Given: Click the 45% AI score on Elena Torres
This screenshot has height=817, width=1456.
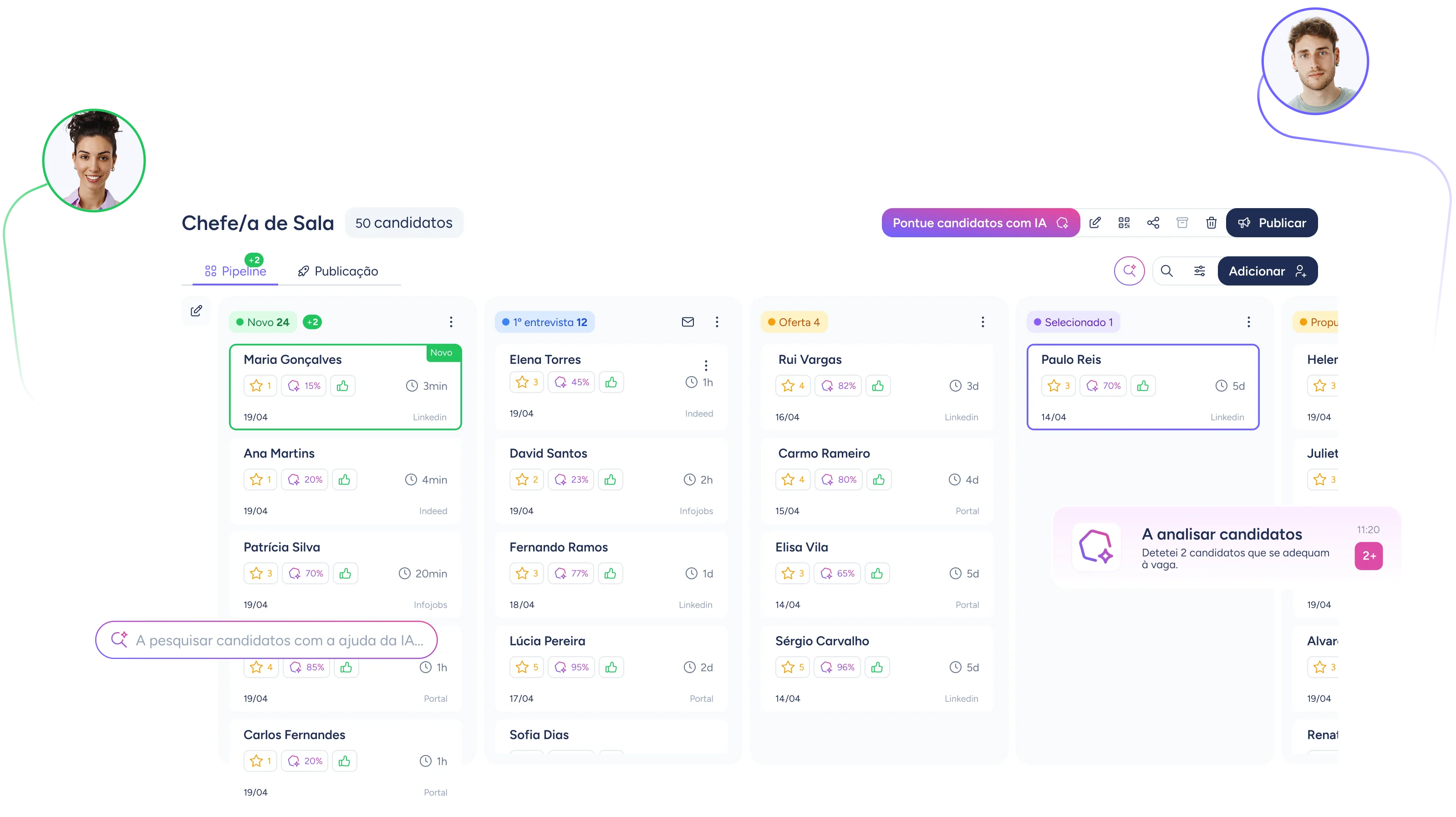Looking at the screenshot, I should (571, 382).
